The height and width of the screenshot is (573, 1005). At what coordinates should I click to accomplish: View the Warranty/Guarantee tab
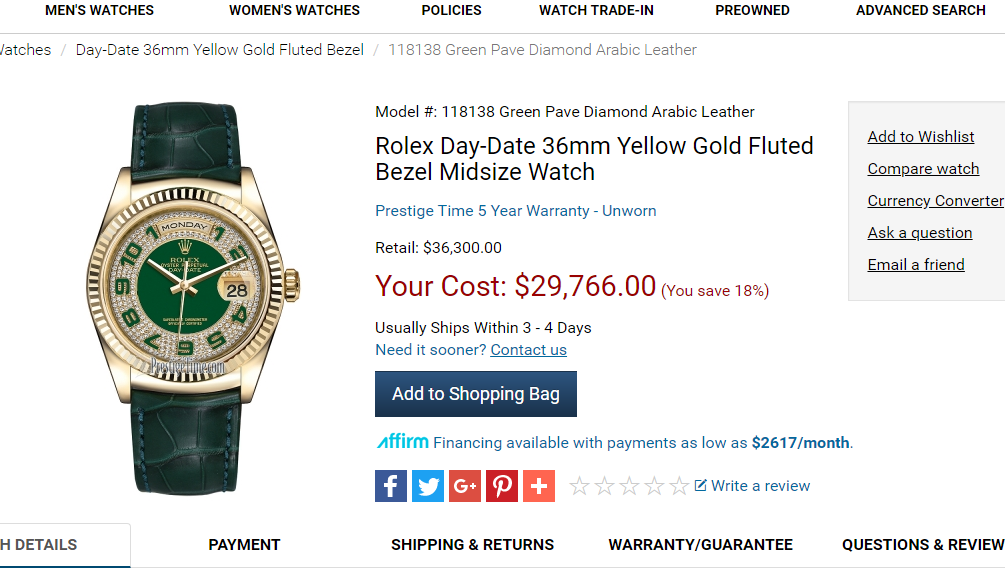[x=701, y=545]
